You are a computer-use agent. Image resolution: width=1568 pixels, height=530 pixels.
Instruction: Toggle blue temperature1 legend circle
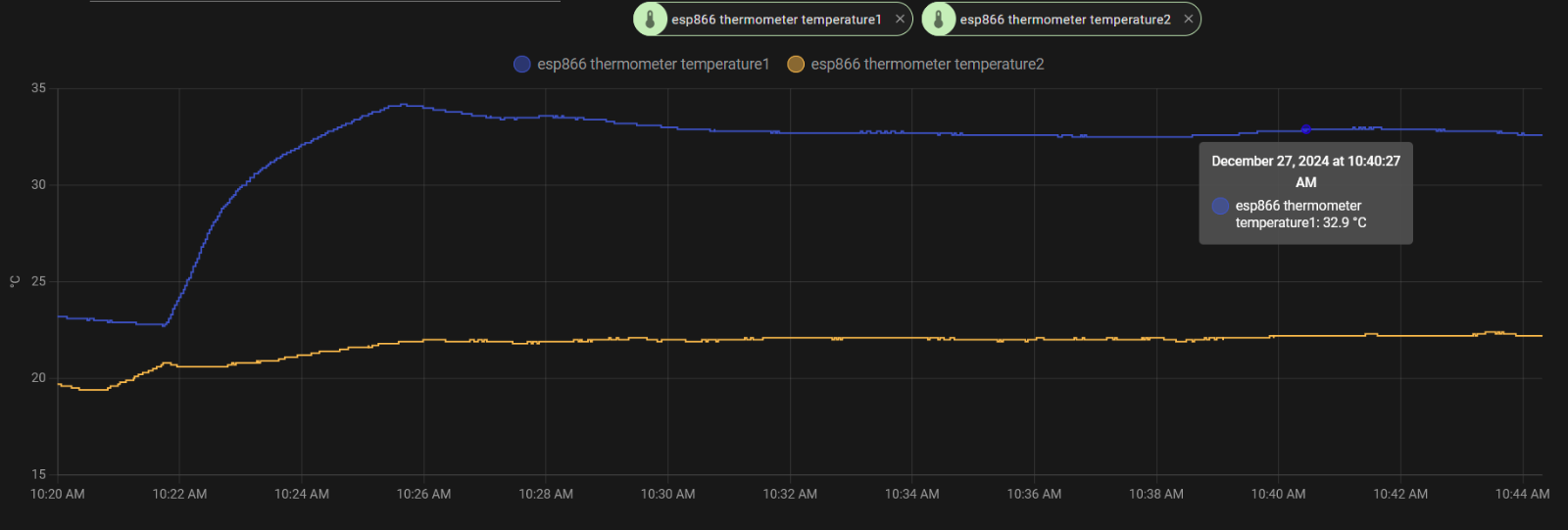522,64
